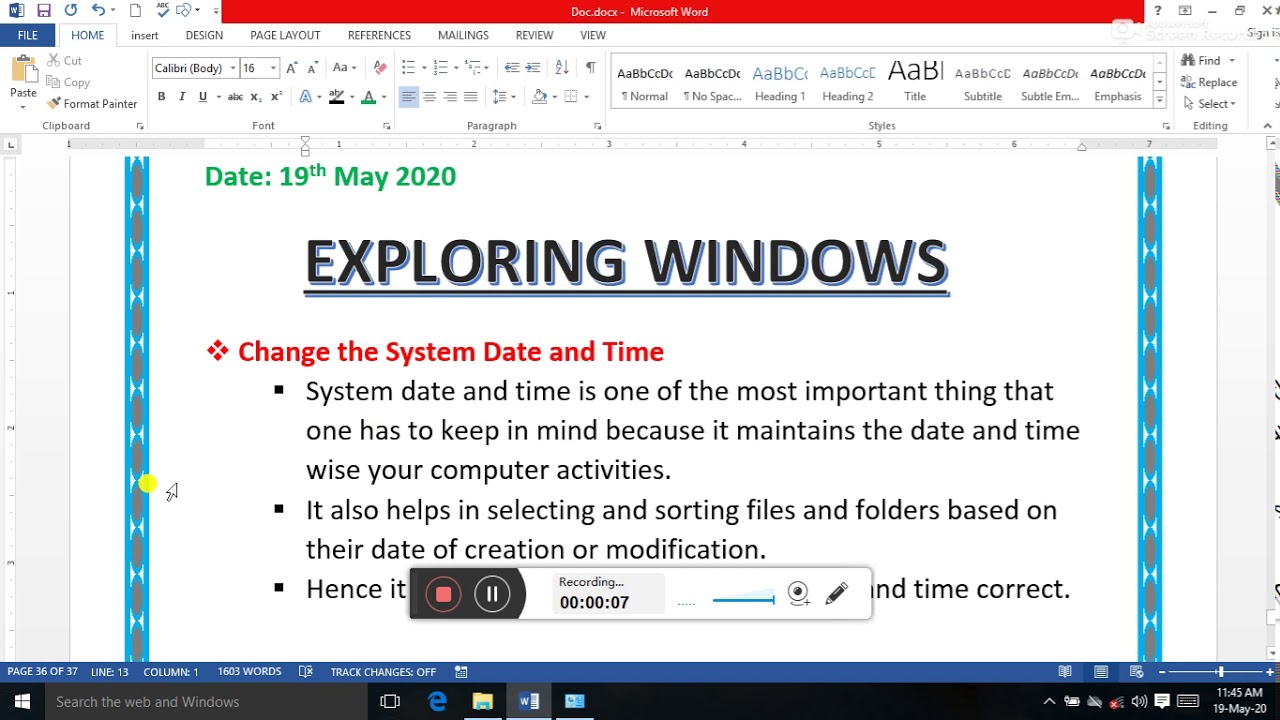Switch to the insert tab

[x=145, y=35]
